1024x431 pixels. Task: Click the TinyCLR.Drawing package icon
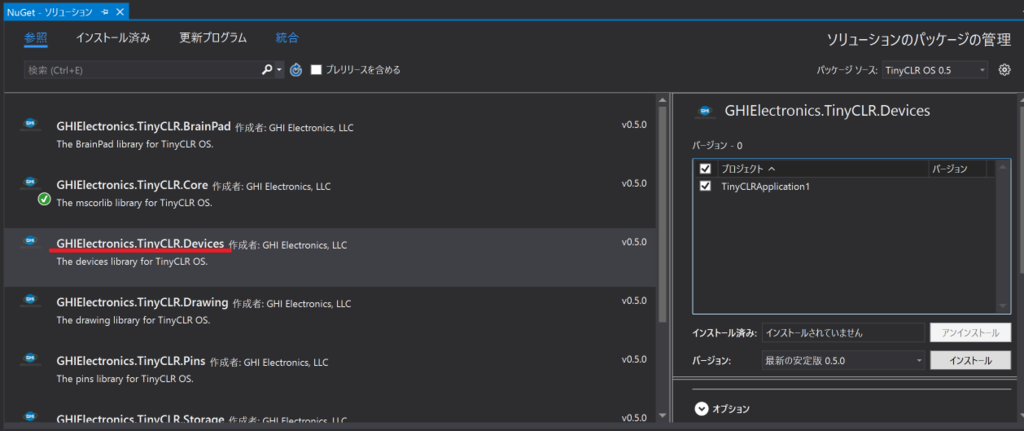(29, 300)
